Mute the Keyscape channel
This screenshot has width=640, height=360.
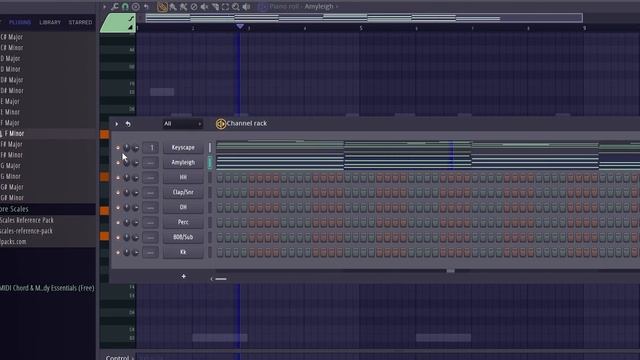pyautogui.click(x=118, y=148)
